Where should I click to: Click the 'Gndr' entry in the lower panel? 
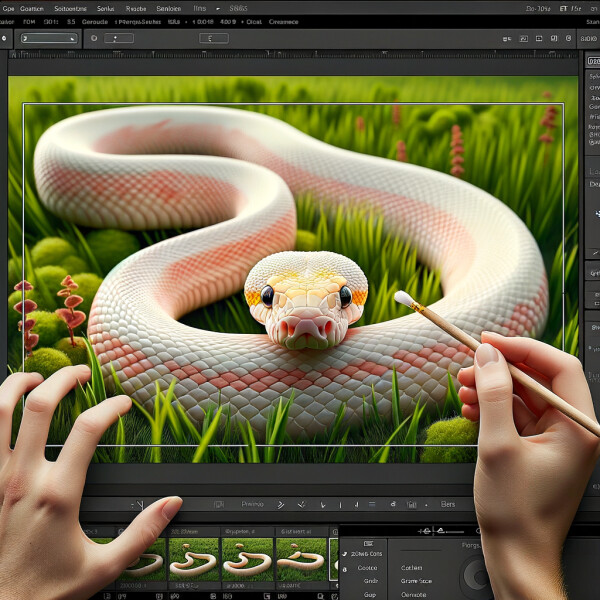371,581
